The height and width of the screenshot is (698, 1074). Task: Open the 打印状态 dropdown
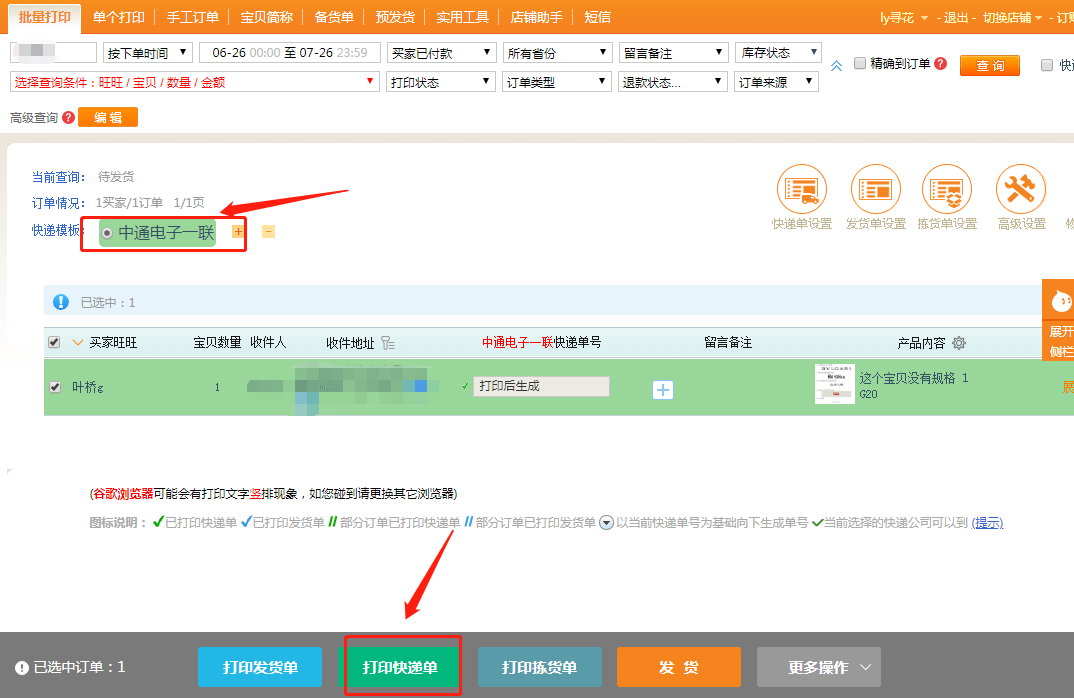tap(440, 82)
